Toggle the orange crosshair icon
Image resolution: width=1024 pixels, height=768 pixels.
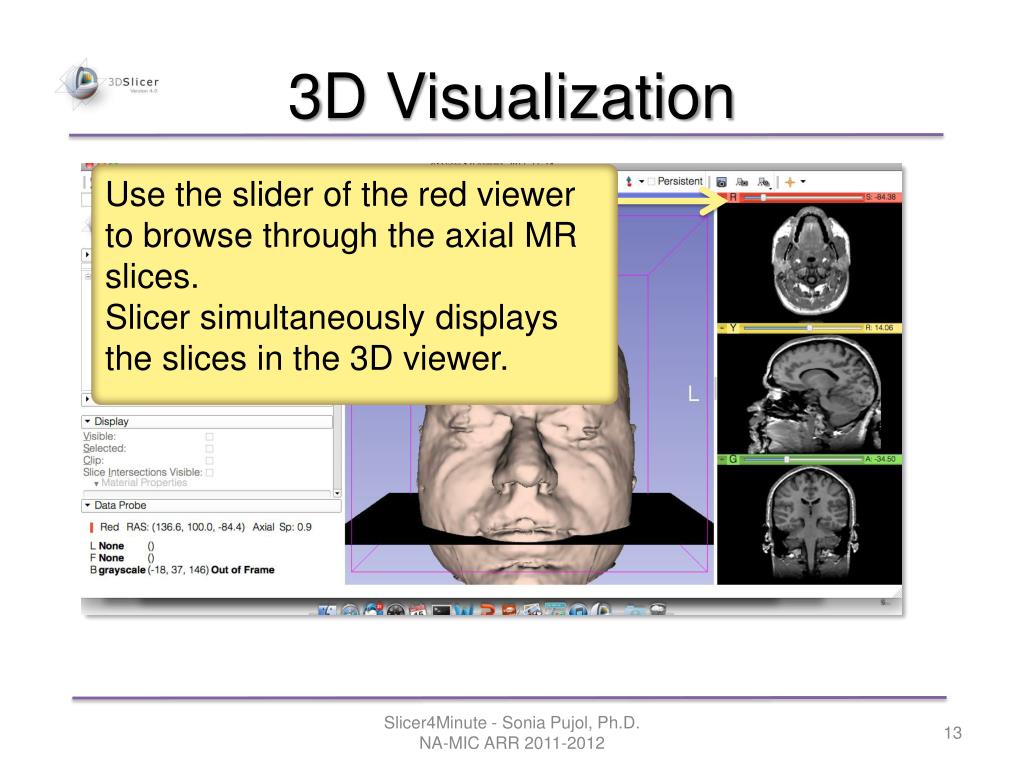(790, 182)
